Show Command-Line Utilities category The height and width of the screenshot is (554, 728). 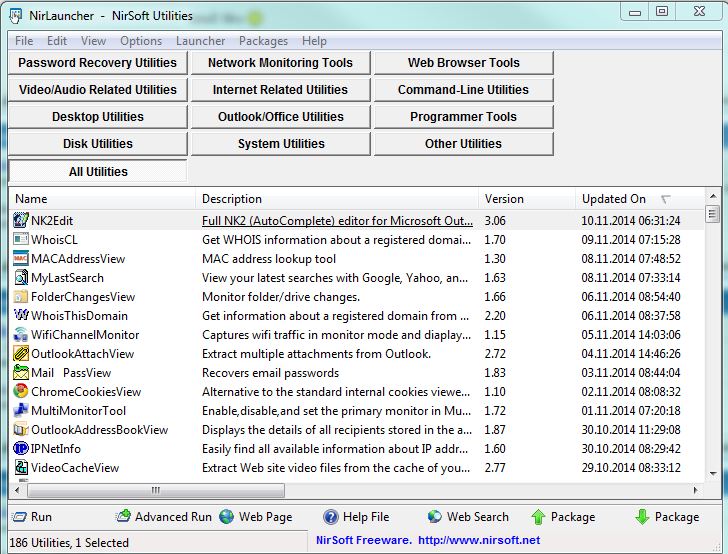pos(463,90)
